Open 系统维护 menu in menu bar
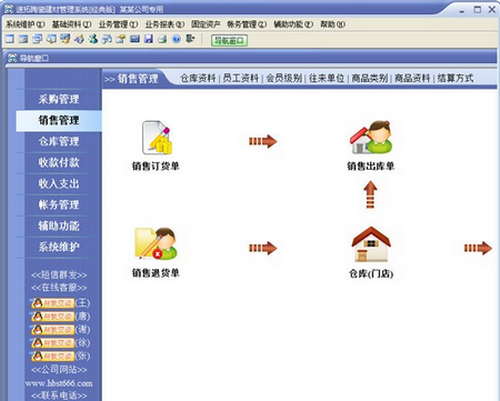 click(25, 24)
